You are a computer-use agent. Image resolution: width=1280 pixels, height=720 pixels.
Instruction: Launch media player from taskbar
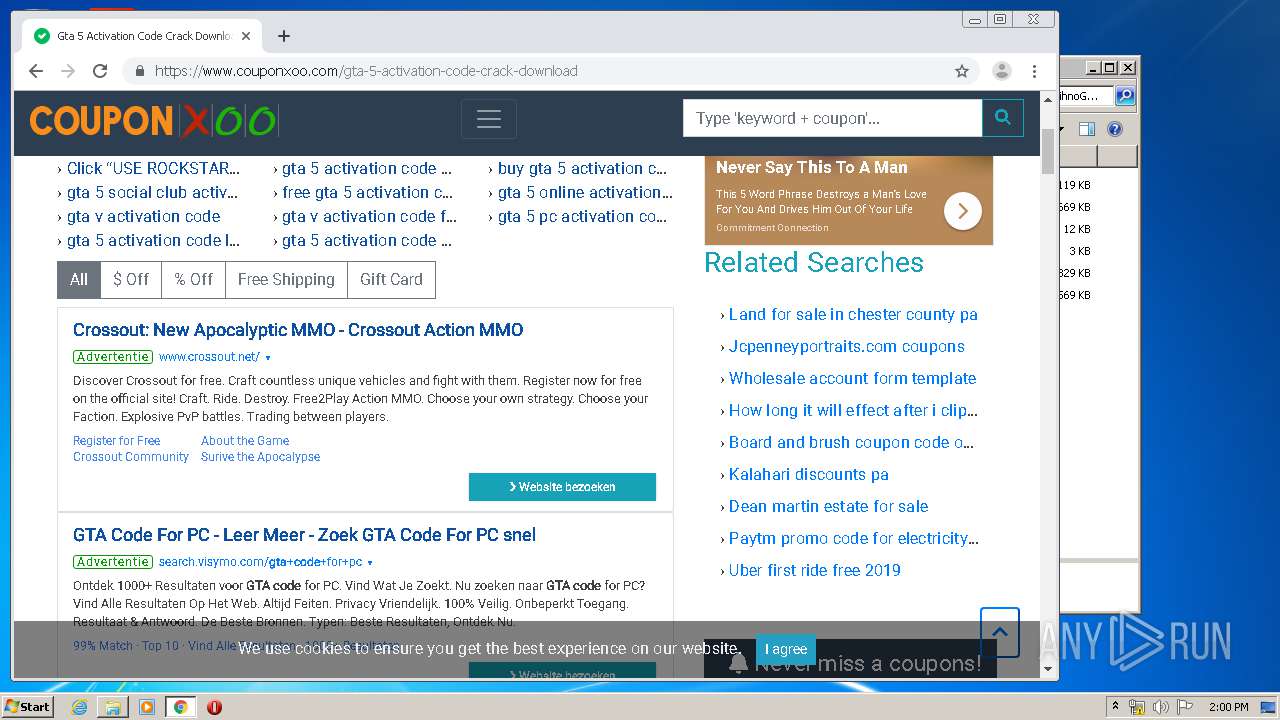pos(147,707)
